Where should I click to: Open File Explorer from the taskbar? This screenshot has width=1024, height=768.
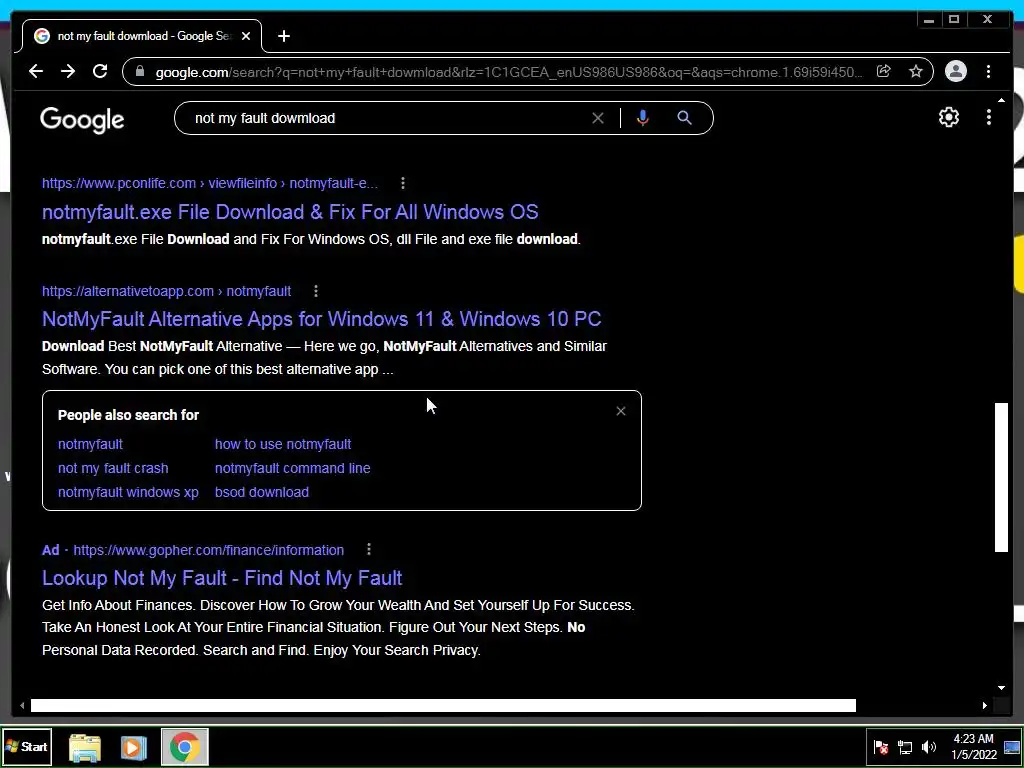[85, 748]
